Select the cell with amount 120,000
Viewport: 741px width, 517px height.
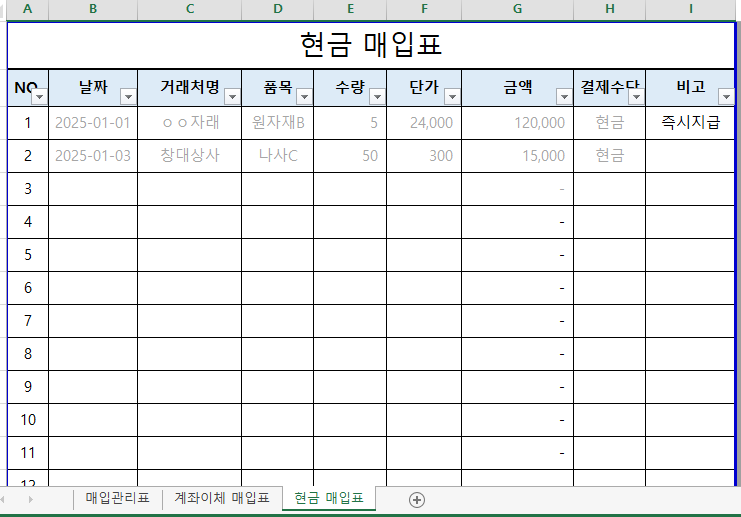517,123
